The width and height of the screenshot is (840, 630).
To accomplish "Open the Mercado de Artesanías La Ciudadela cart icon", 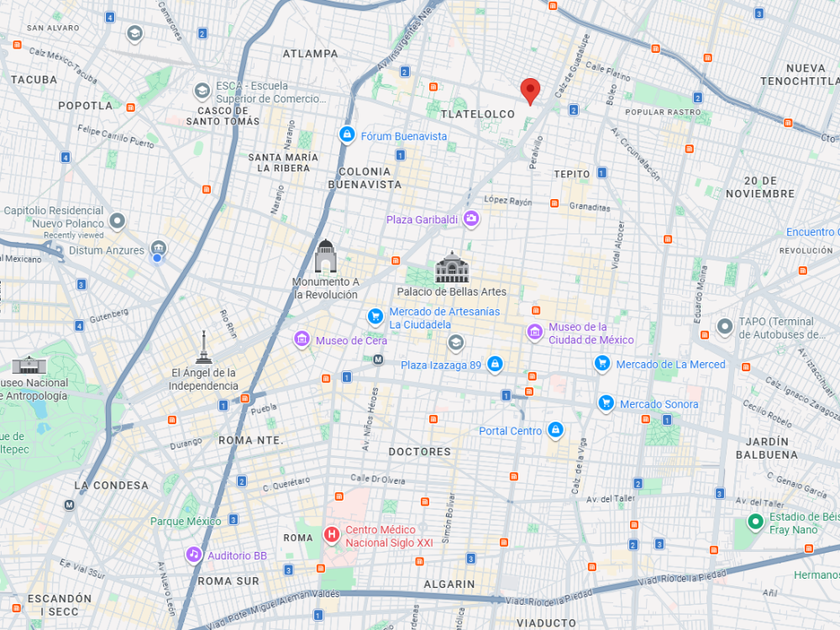I will coord(376,317).
